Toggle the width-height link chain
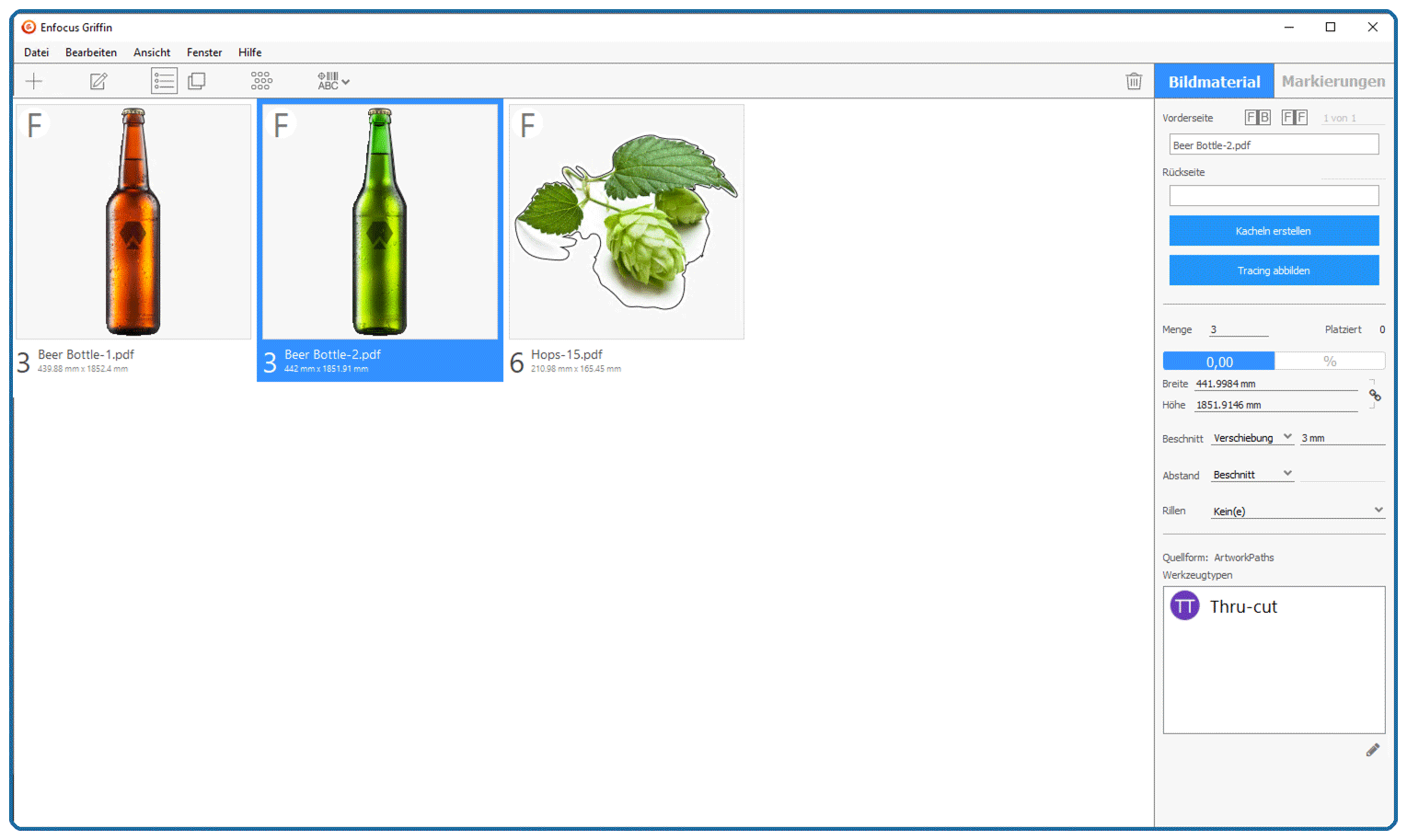 (x=1375, y=395)
